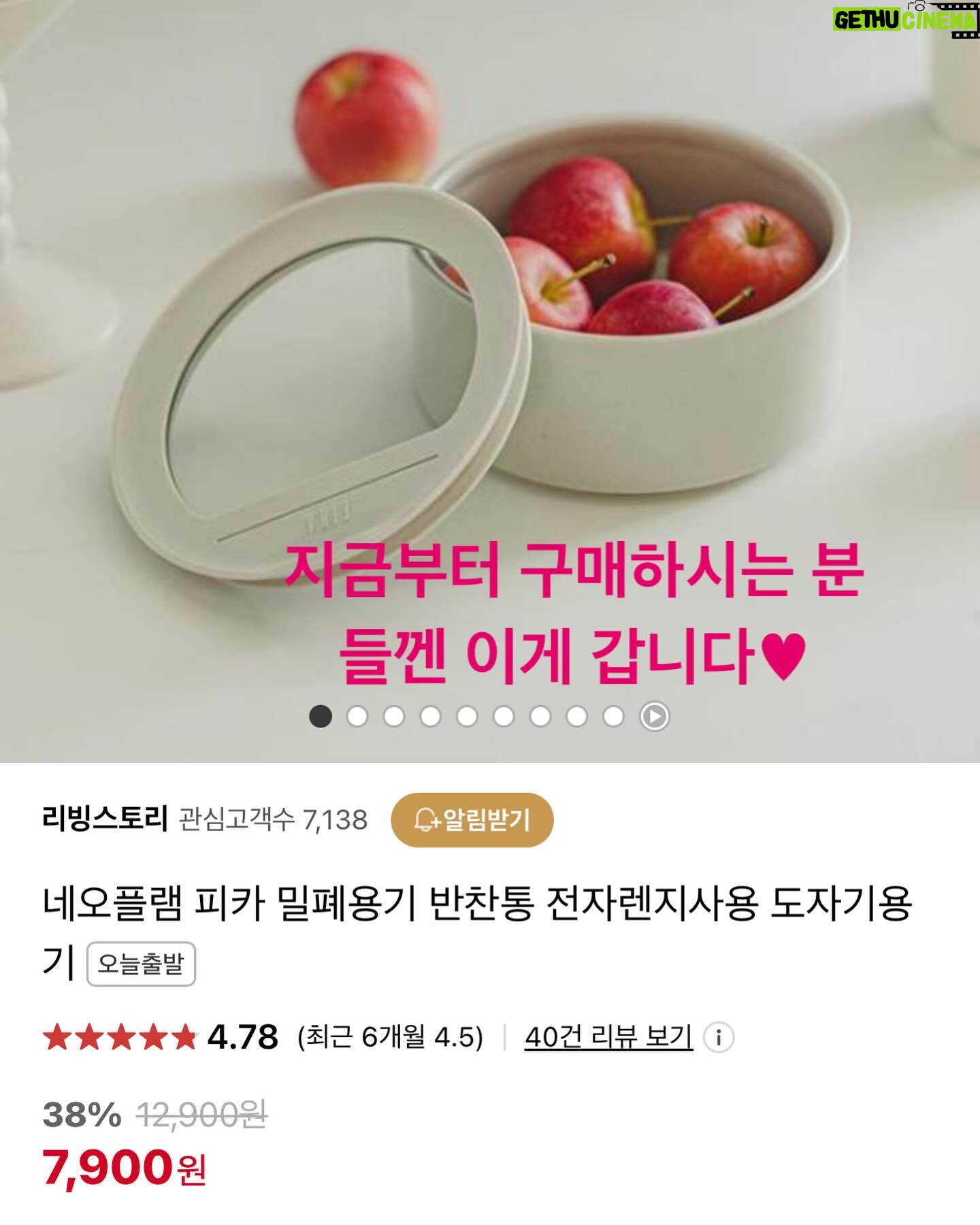Jump to the fifth carousel image dot
This screenshot has width=980, height=1225.
coord(467,717)
